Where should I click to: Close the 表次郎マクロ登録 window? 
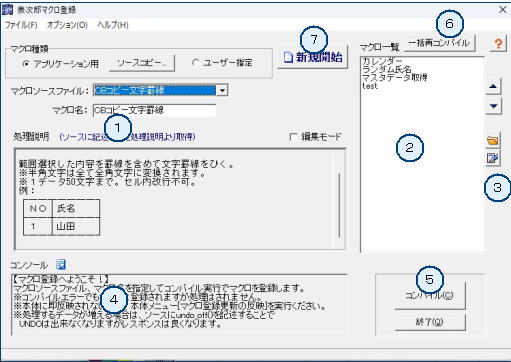pos(502,10)
